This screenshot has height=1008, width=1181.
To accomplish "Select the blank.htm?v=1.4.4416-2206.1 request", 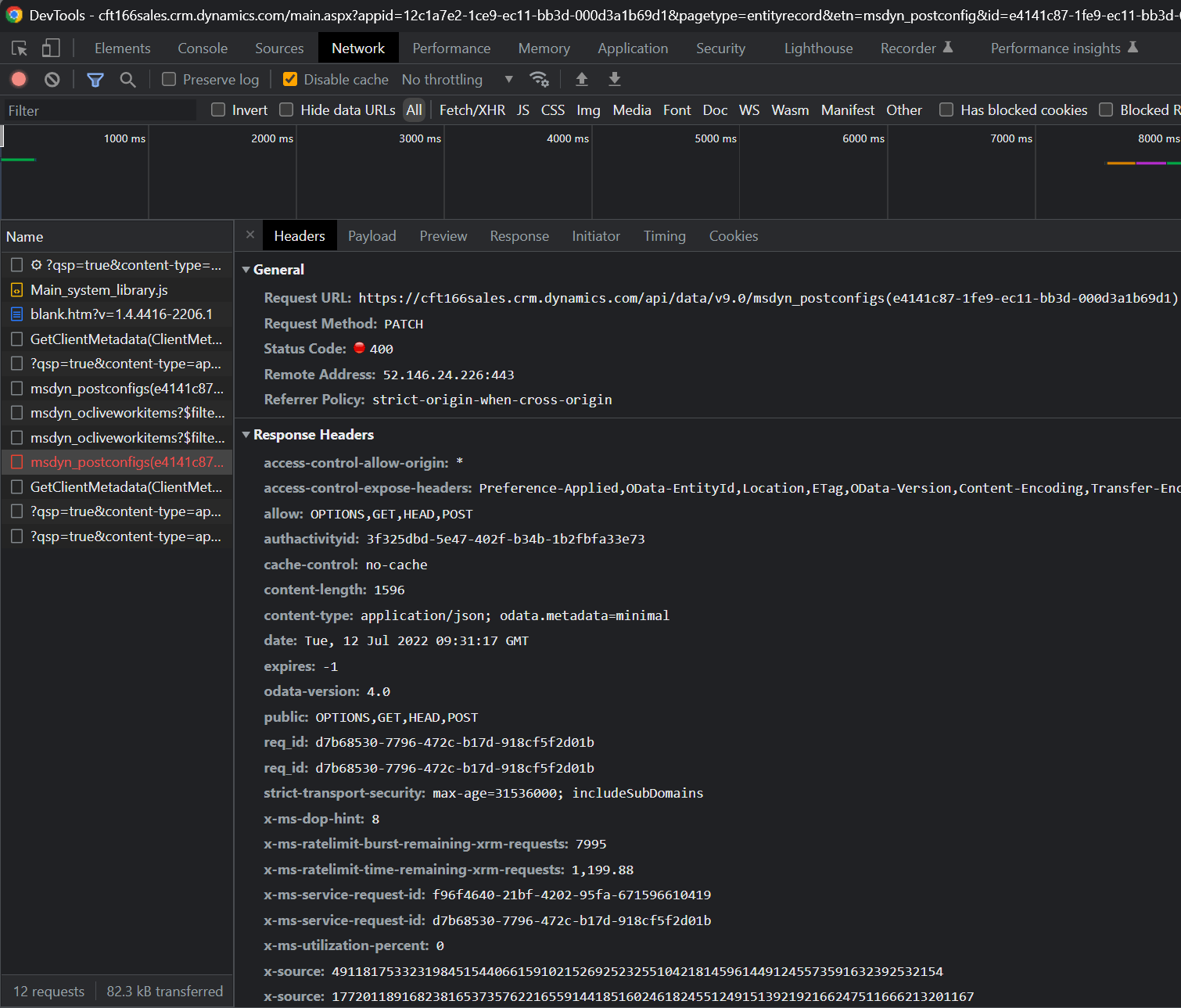I will click(117, 314).
